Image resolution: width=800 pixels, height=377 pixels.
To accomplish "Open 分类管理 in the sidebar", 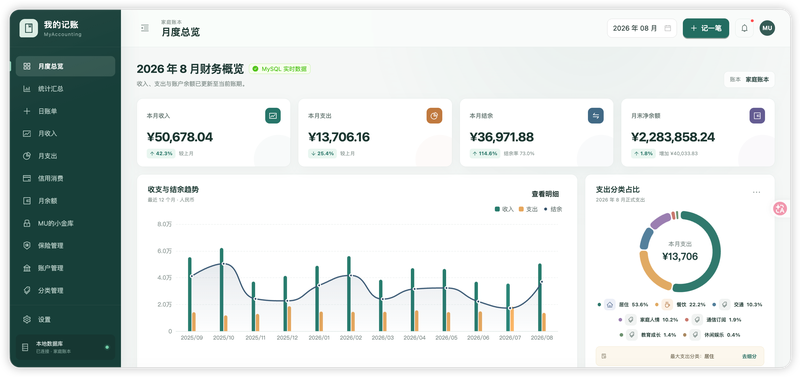I will [65, 290].
